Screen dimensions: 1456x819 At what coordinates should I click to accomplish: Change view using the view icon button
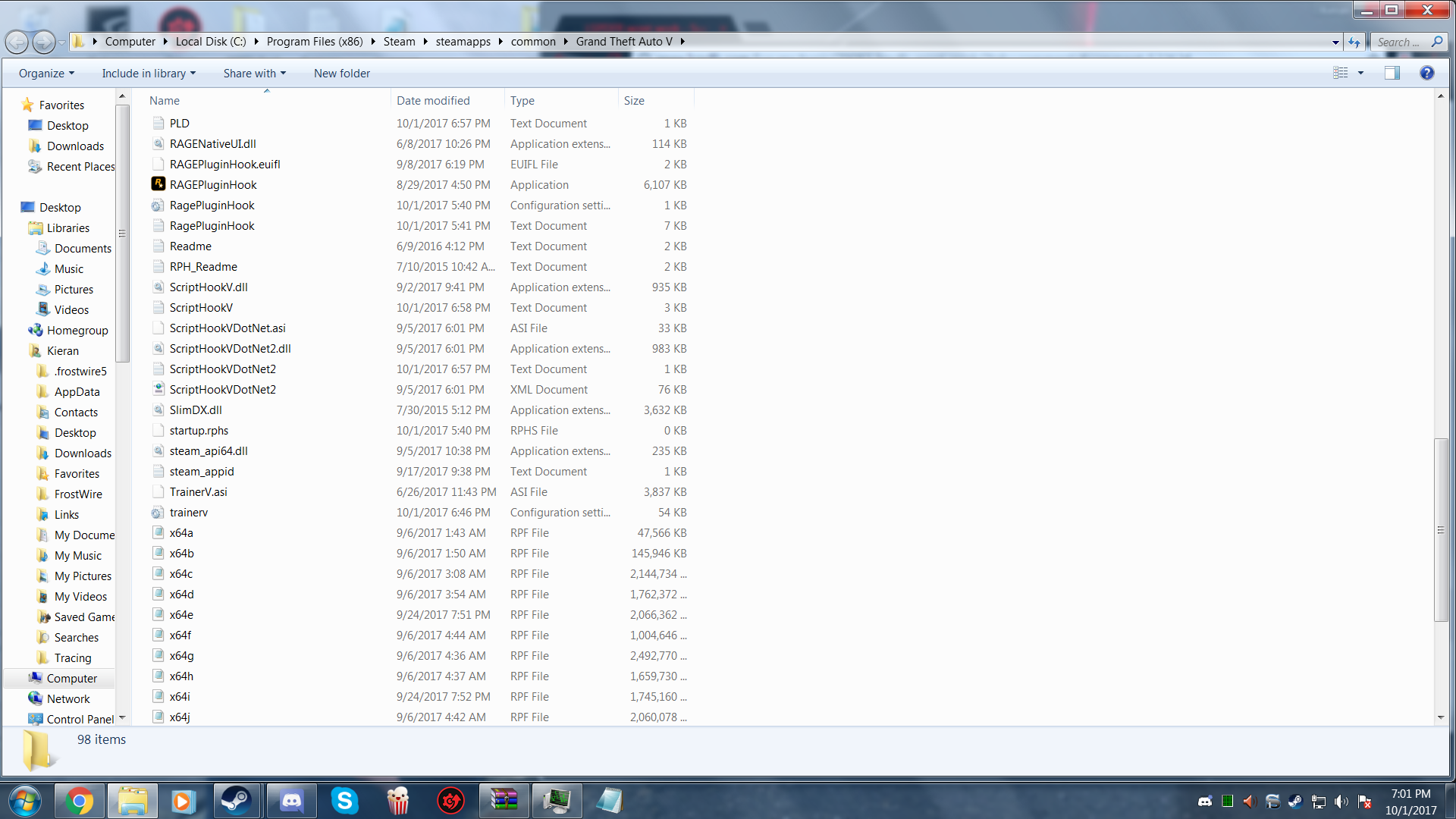tap(1341, 73)
